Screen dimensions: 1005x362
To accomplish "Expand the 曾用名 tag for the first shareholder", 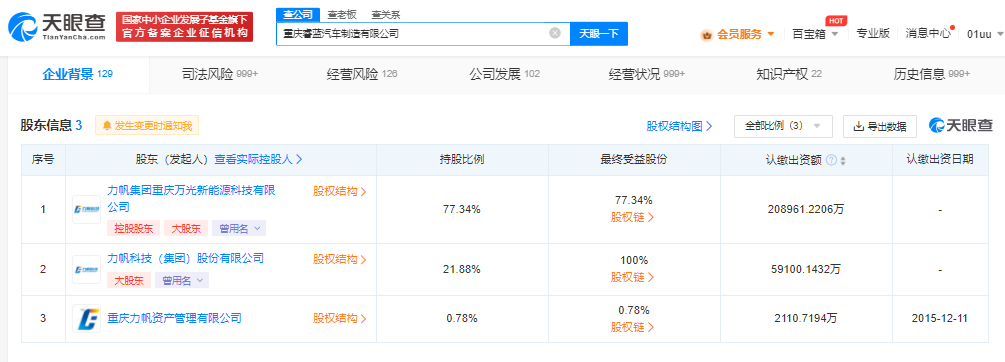I will 239,228.
